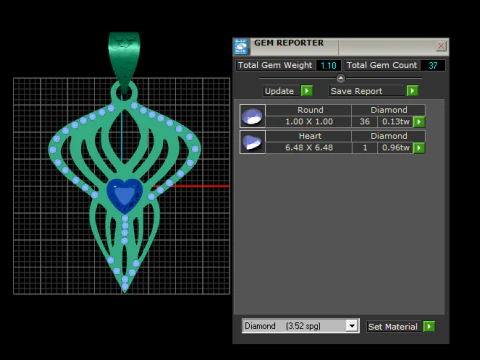Click the 1.00 X 1.00 size cell
The width and height of the screenshot is (480, 360).
coord(309,122)
